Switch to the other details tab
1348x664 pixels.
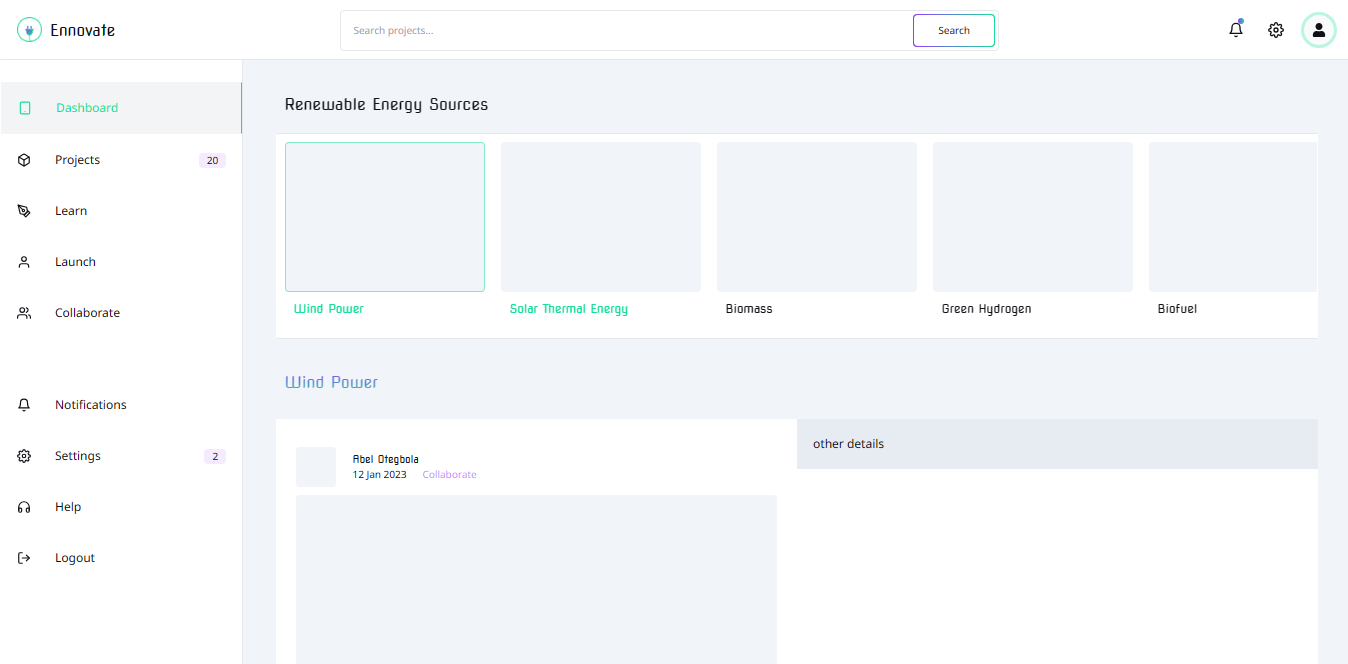point(849,444)
